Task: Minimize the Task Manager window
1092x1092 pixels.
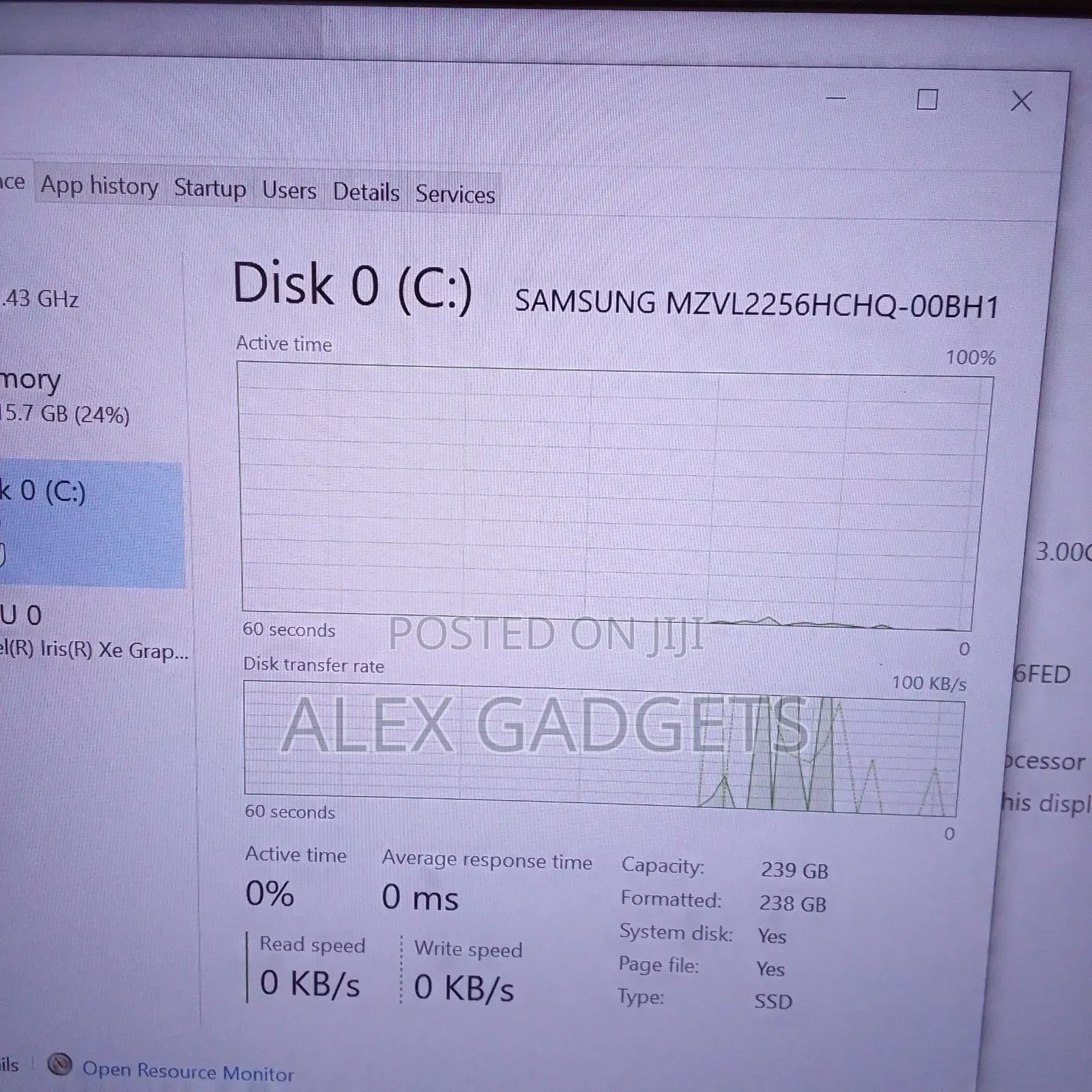Action: [x=835, y=98]
